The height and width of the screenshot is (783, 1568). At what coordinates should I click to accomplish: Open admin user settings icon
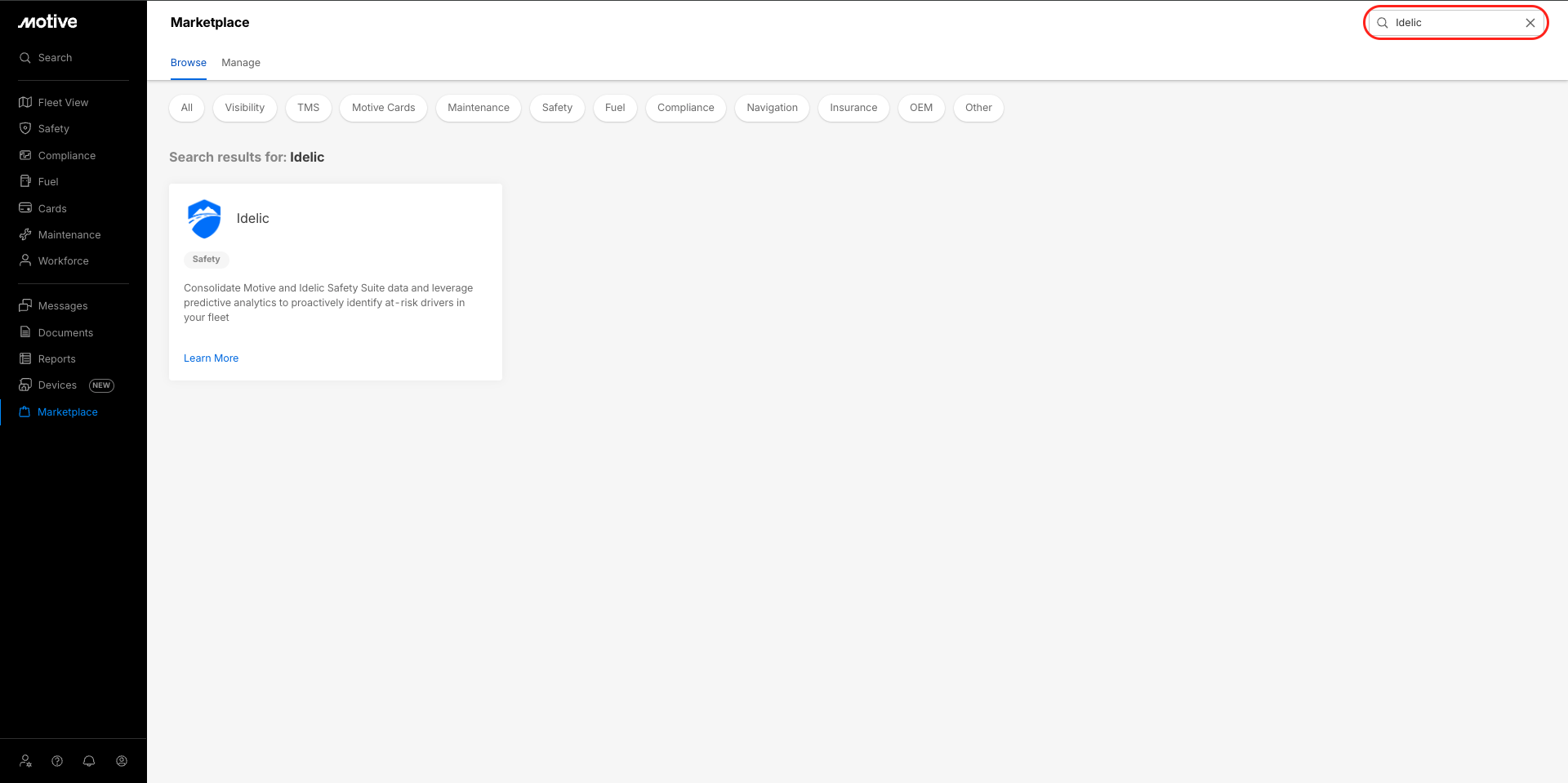click(x=25, y=761)
